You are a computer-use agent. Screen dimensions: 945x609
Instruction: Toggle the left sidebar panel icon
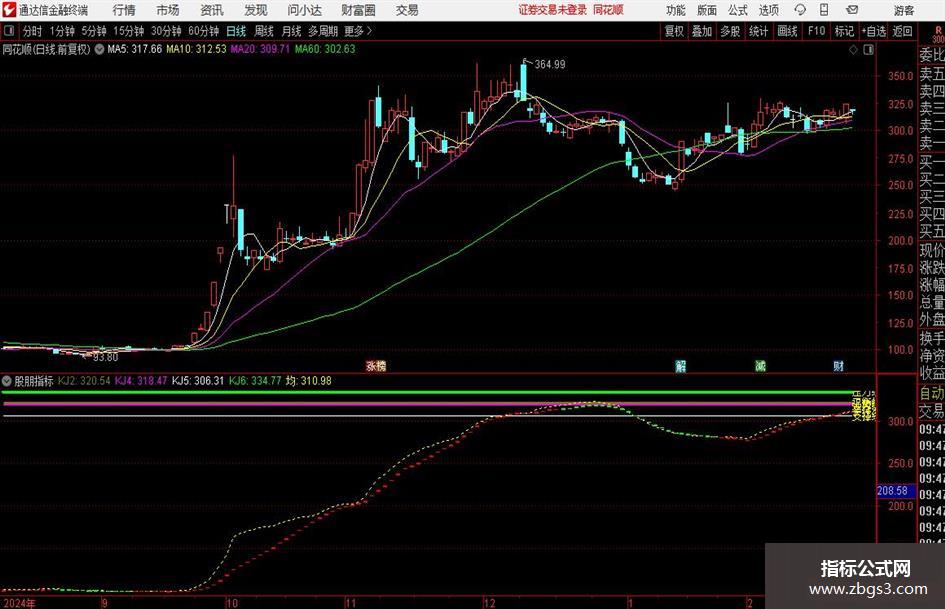[8, 31]
